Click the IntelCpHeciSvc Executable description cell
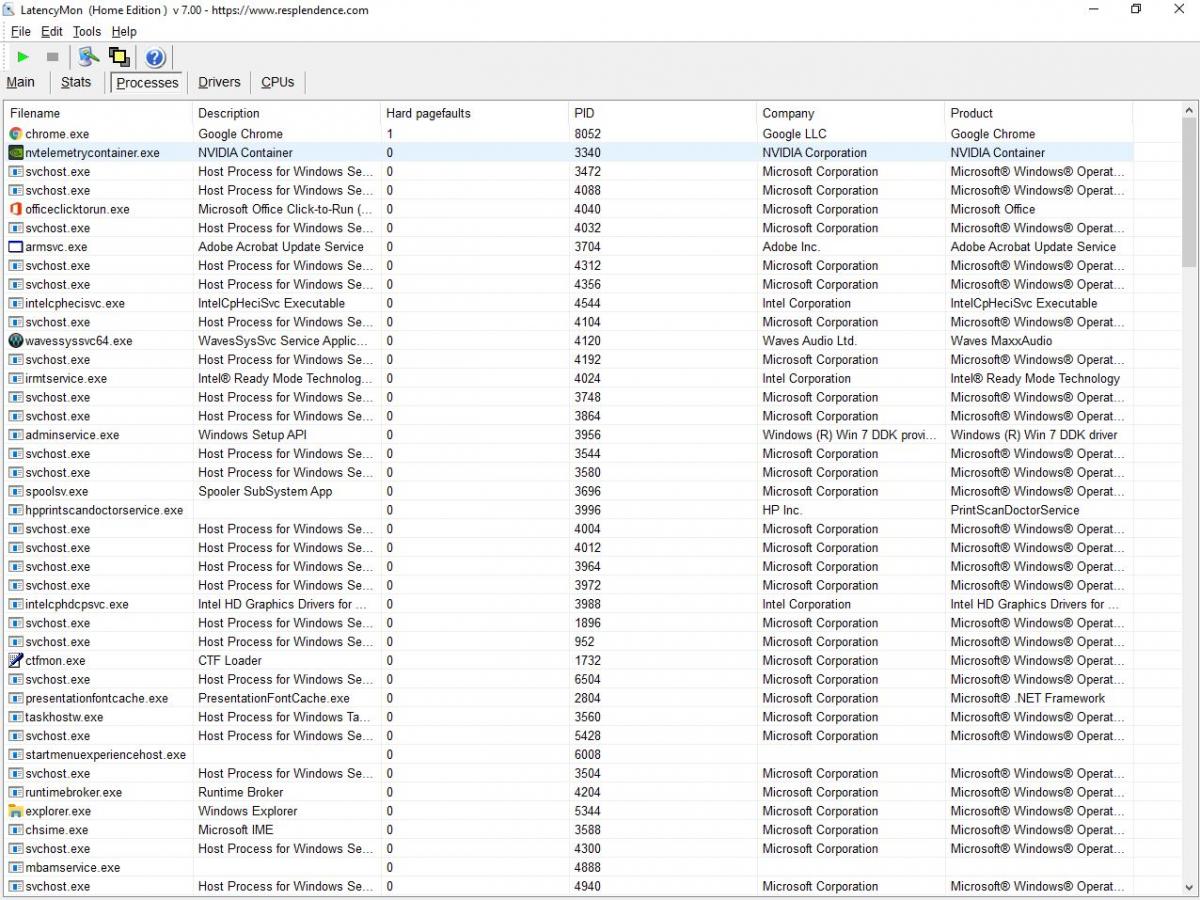Viewport: 1200px width, 900px height. click(x=272, y=303)
